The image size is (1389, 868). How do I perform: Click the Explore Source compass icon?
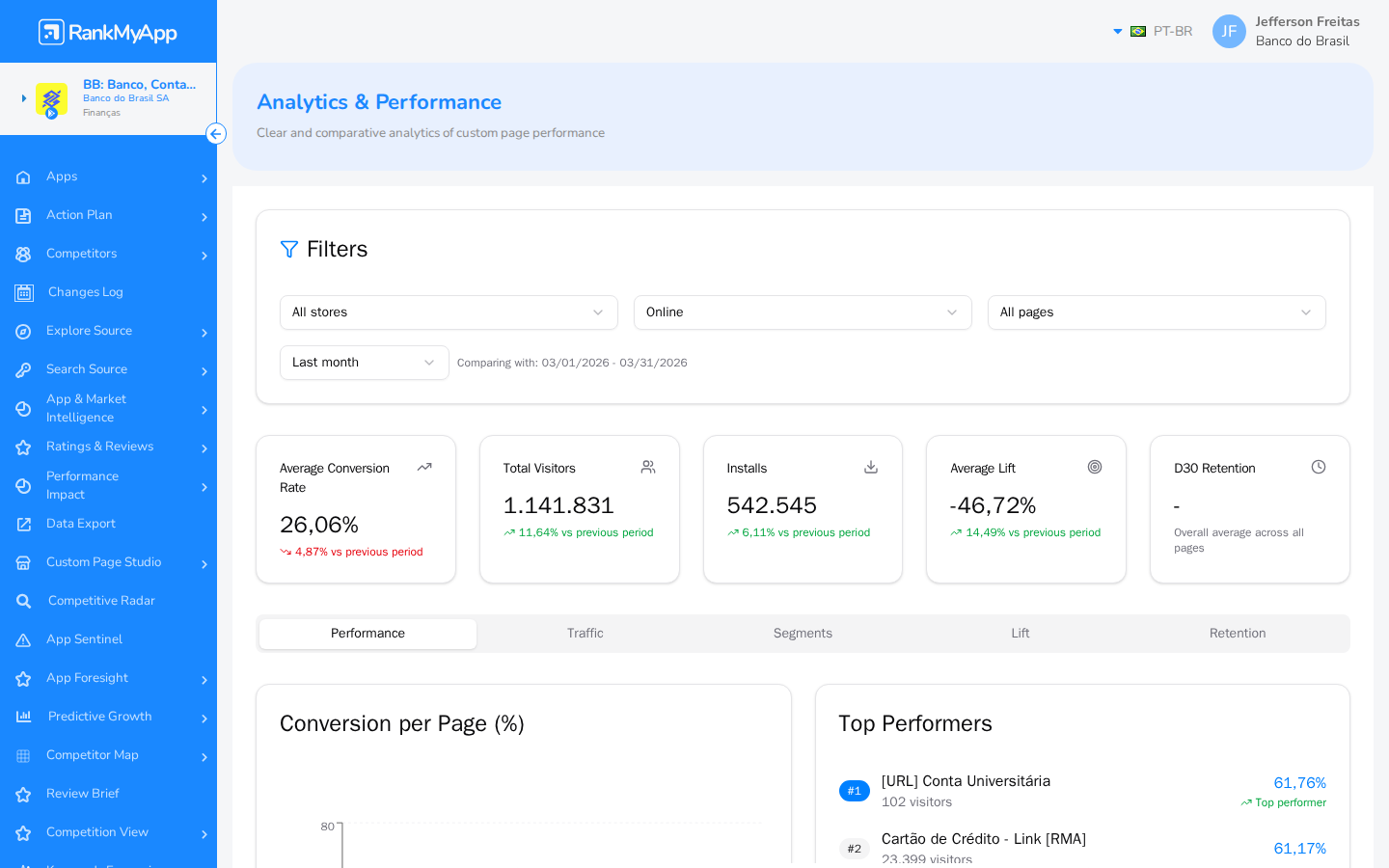click(x=23, y=332)
